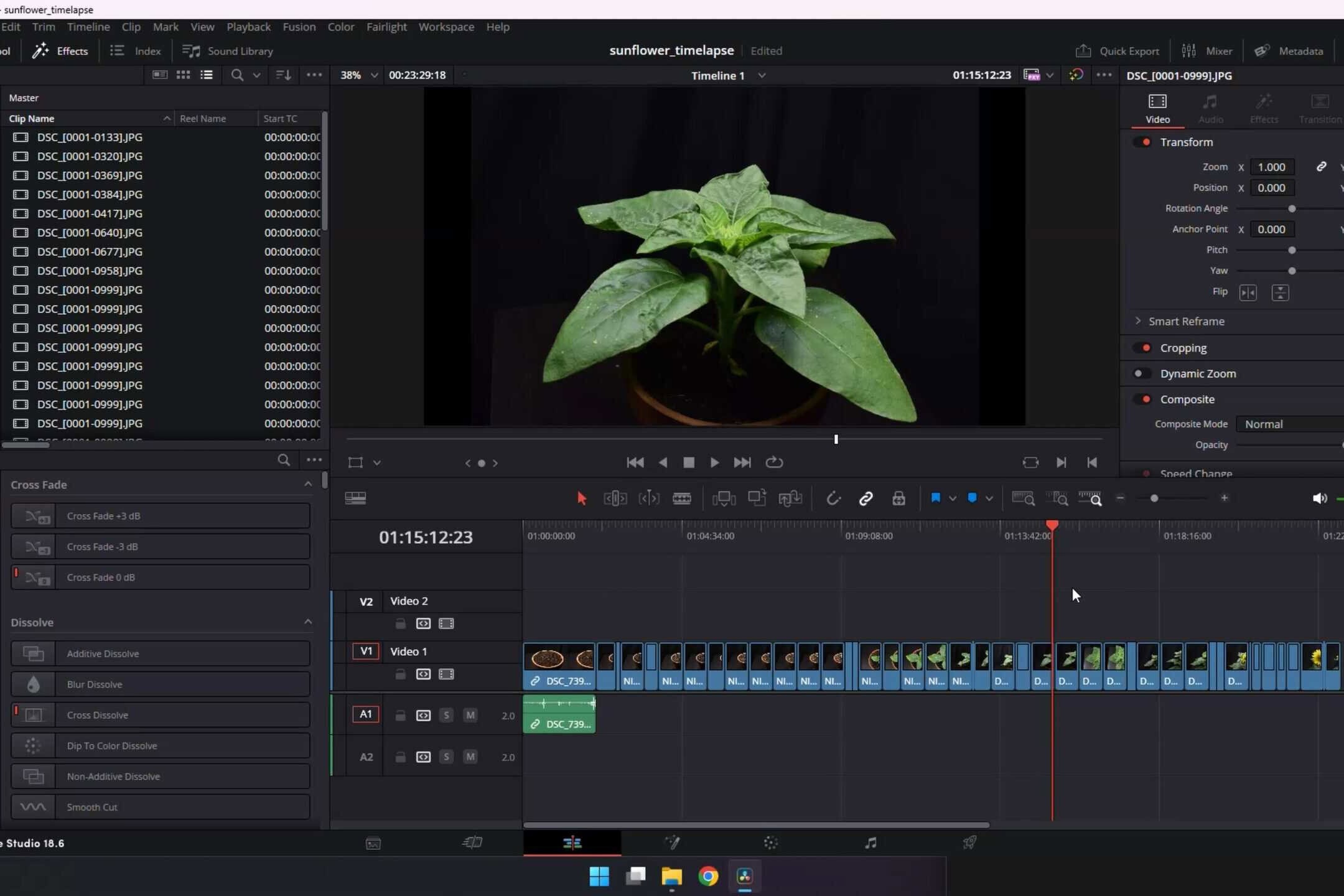Select the arrow Selection Mode tool
Image resolution: width=1344 pixels, height=896 pixels.
(x=582, y=498)
